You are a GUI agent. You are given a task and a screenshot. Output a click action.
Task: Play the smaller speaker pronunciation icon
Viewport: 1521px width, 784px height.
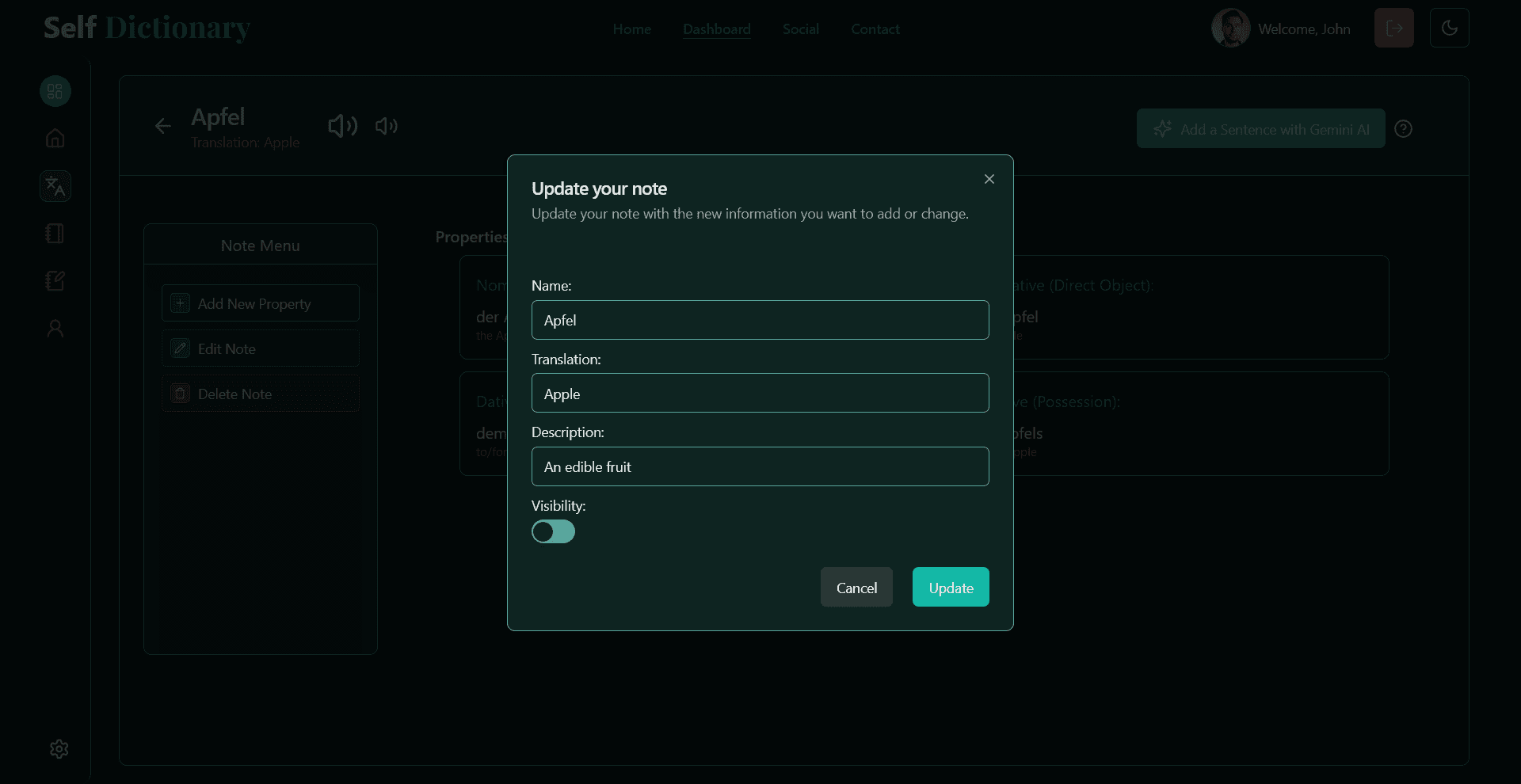(x=386, y=126)
